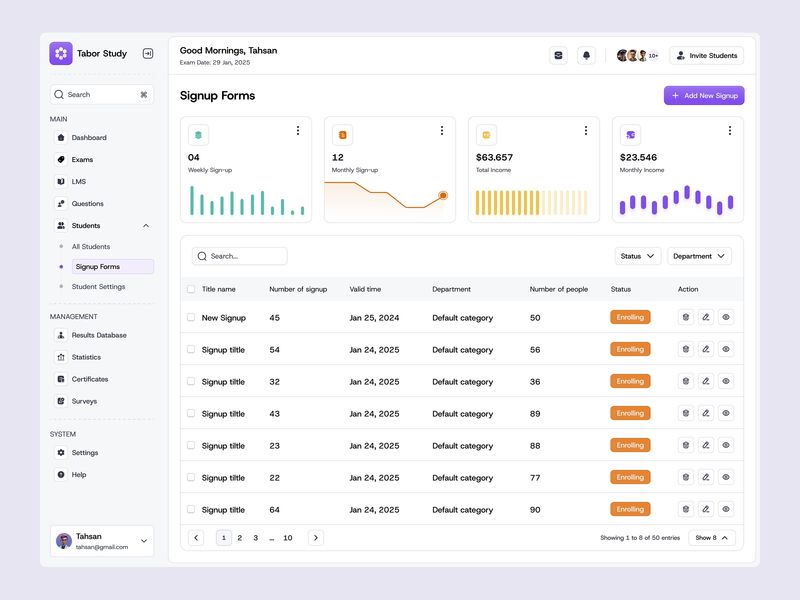Tick the select-all checkbox in table header
The width and height of the screenshot is (800, 600).
pos(191,289)
